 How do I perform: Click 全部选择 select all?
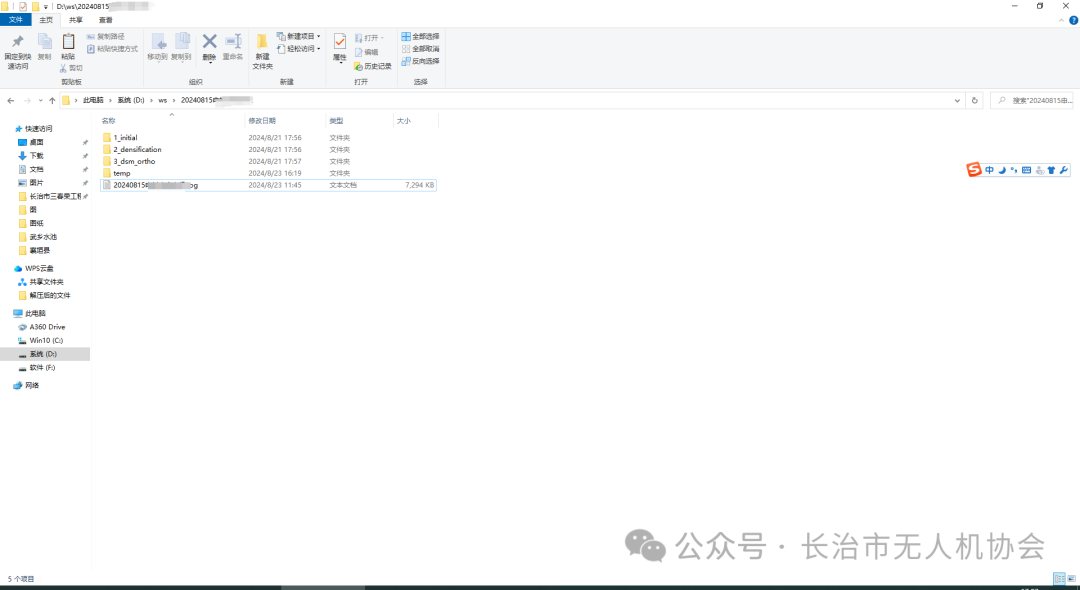pos(420,36)
